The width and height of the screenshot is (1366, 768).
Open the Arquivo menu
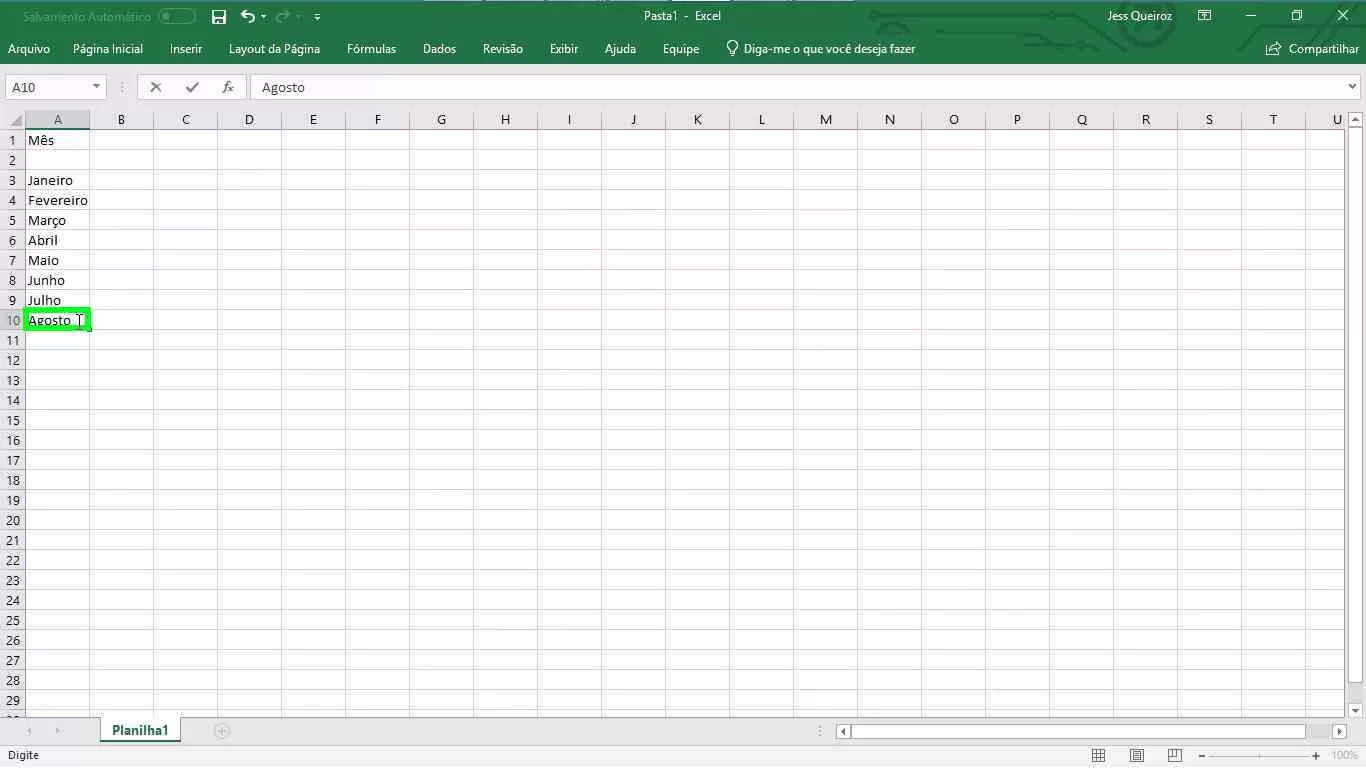[29, 49]
